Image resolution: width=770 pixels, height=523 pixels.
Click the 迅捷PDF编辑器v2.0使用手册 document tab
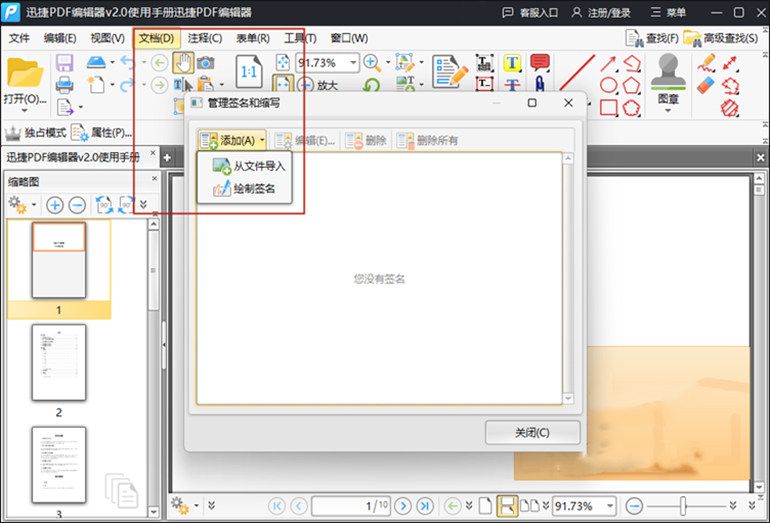click(x=73, y=157)
